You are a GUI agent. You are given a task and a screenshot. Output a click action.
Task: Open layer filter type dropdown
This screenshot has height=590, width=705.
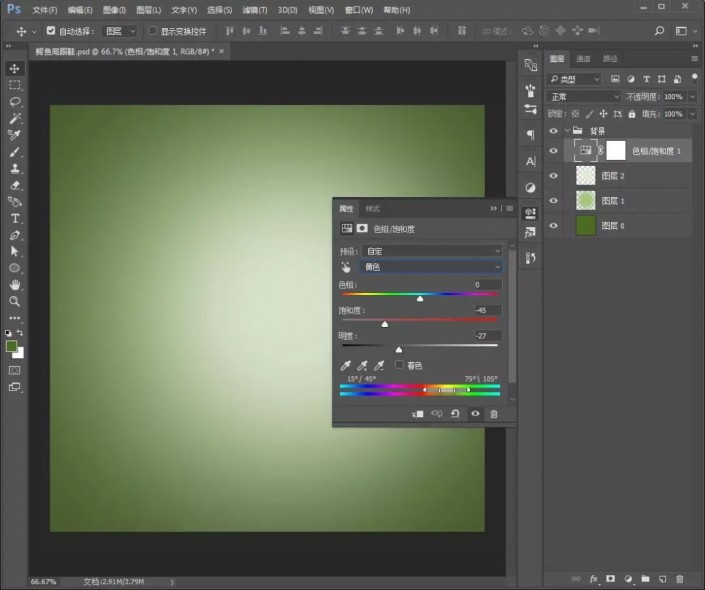[x=574, y=79]
